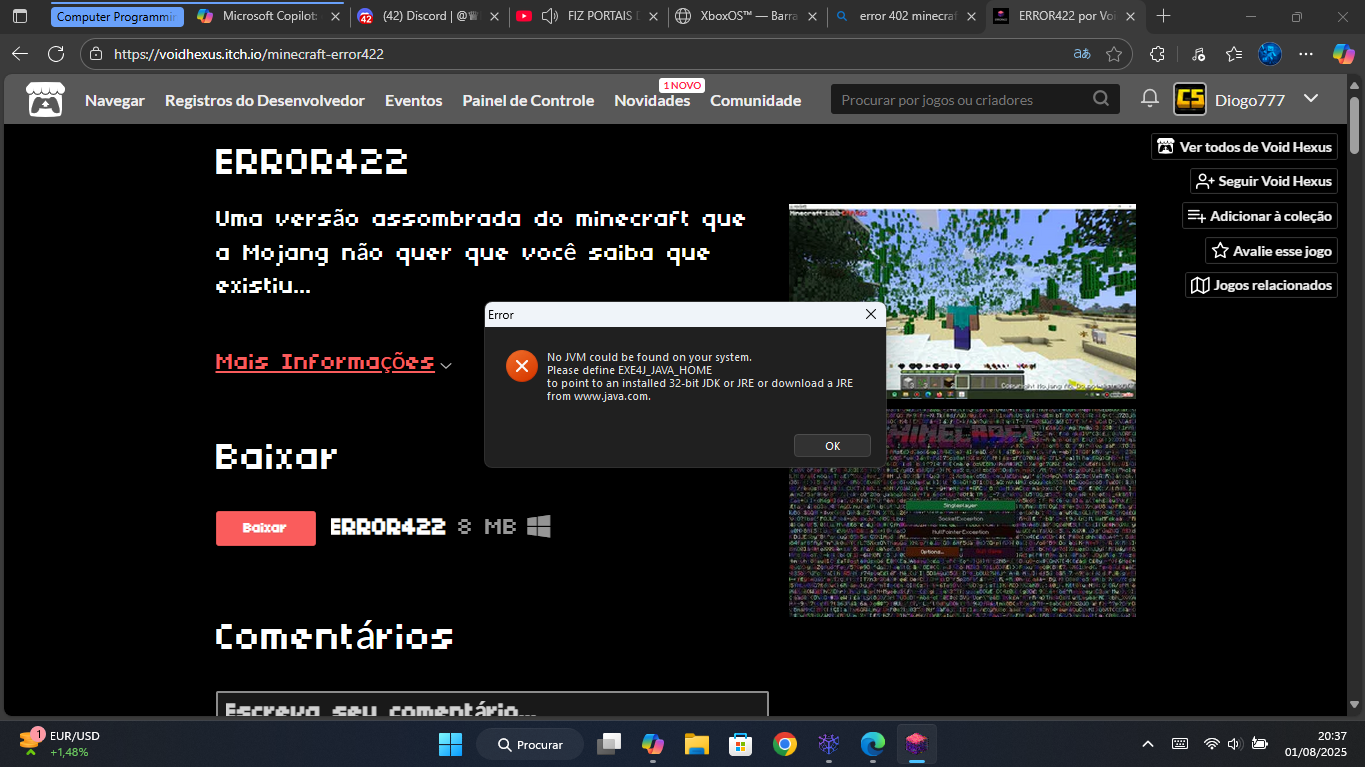Viewport: 1365px width, 767px height.
Task: Open Comunidade in the navigation
Action: [755, 100]
